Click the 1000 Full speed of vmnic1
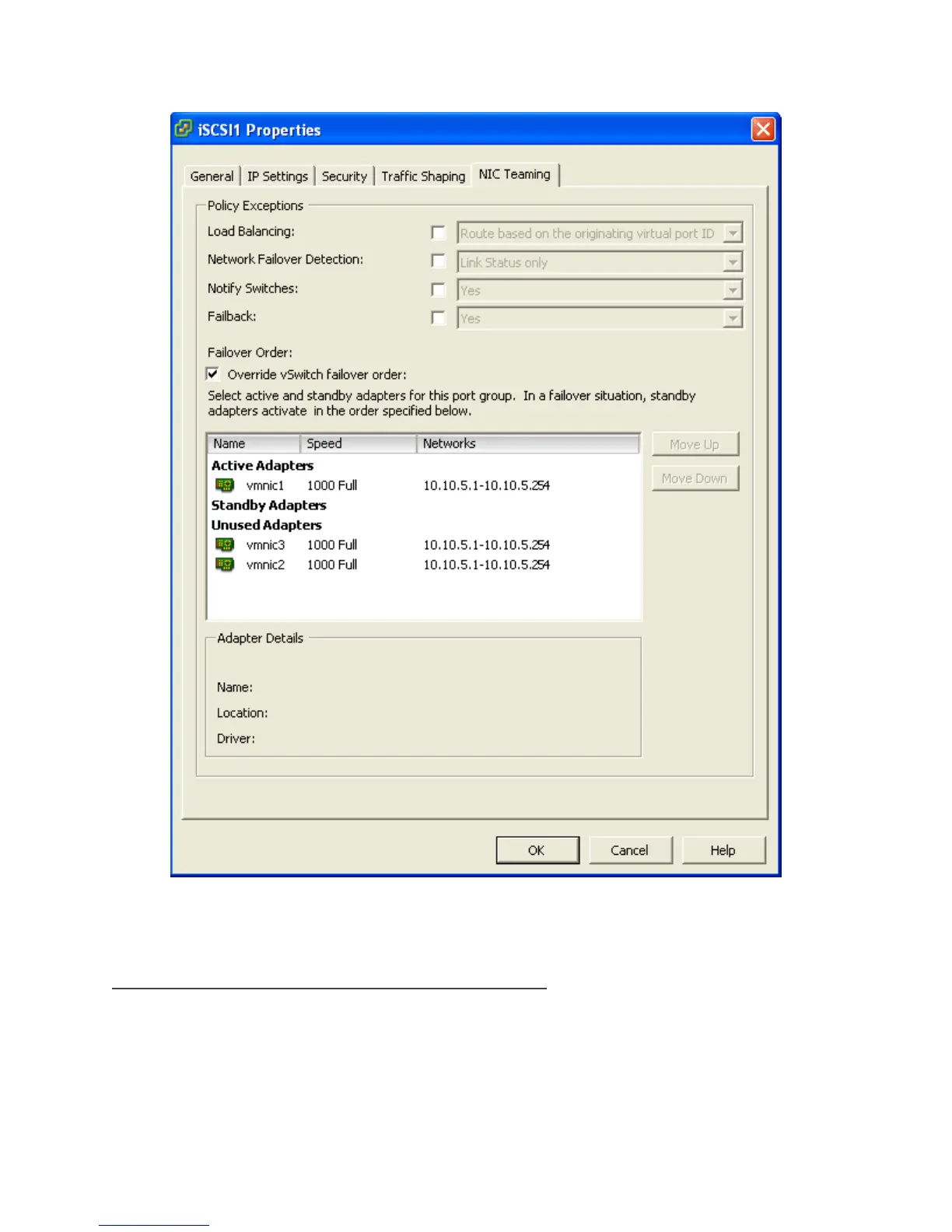Viewport: 952px width, 1232px height. pos(332,485)
